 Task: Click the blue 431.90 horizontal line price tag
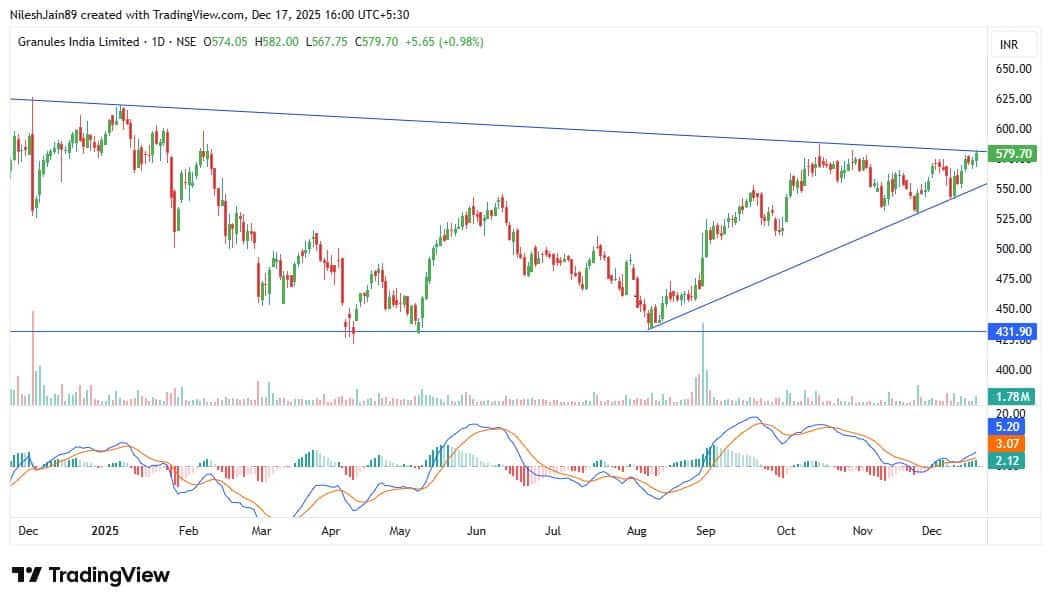pos(1012,331)
